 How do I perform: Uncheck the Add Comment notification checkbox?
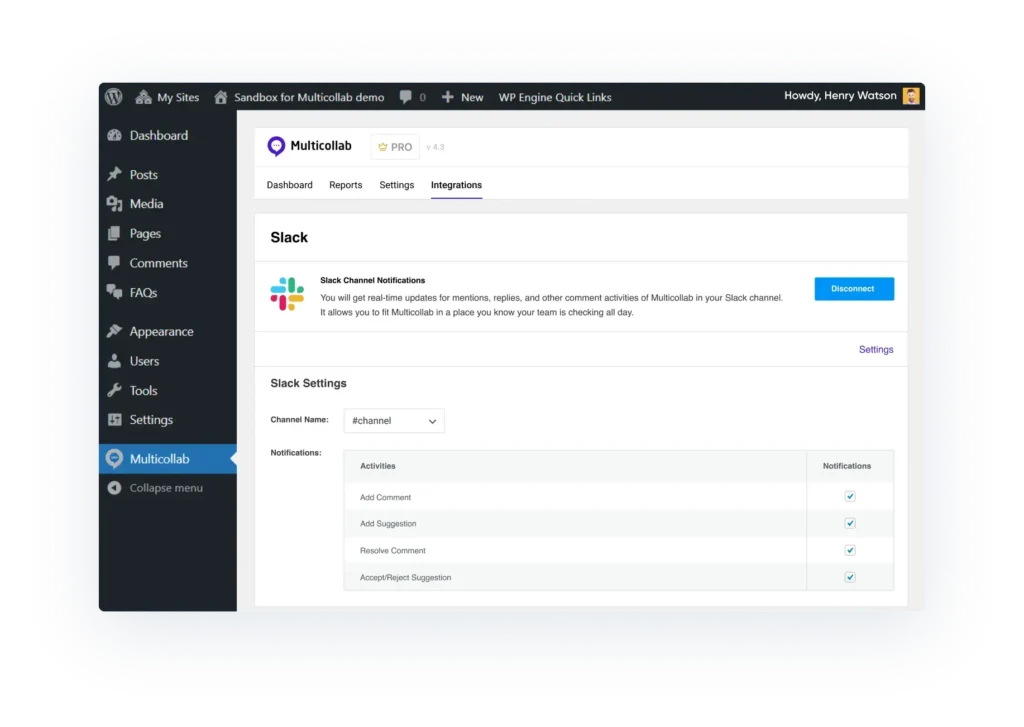click(850, 496)
